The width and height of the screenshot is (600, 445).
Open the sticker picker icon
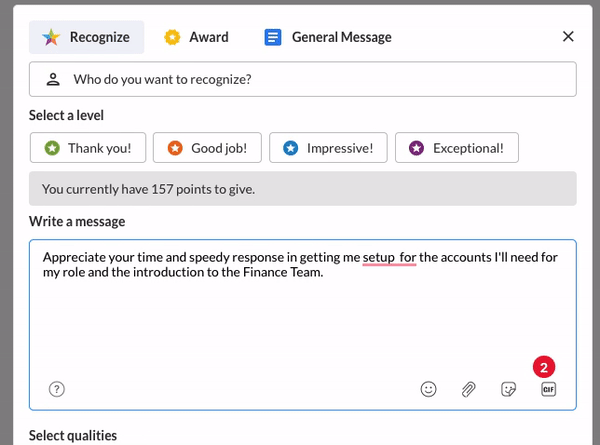(x=509, y=389)
